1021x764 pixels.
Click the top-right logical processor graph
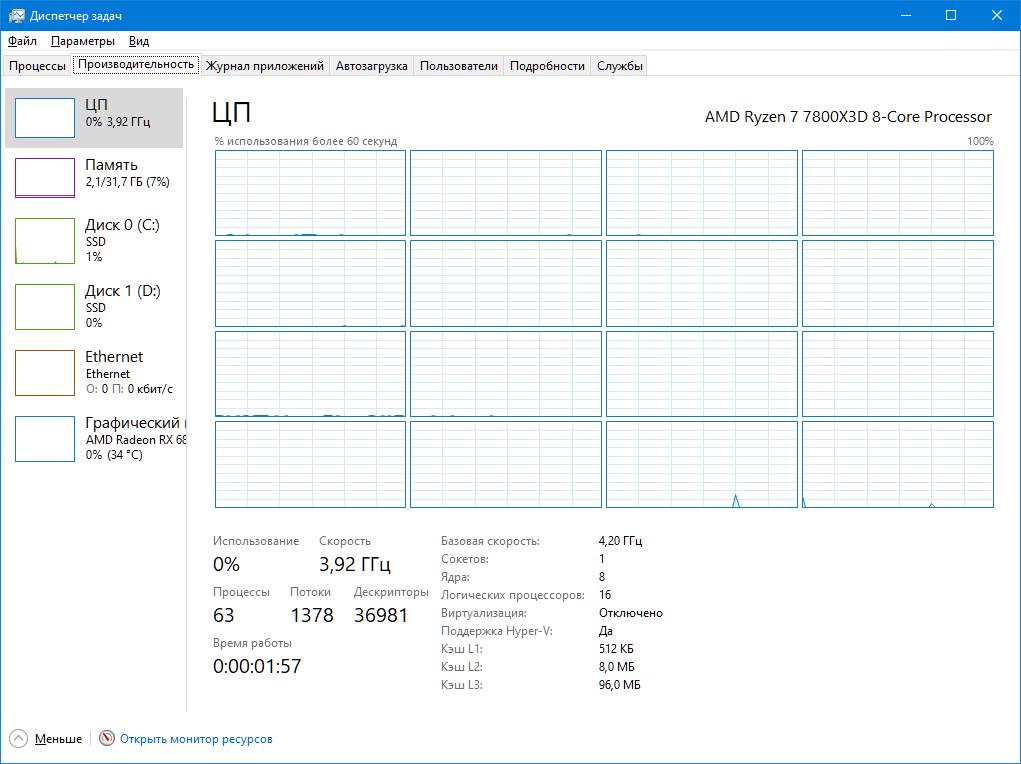tap(898, 193)
